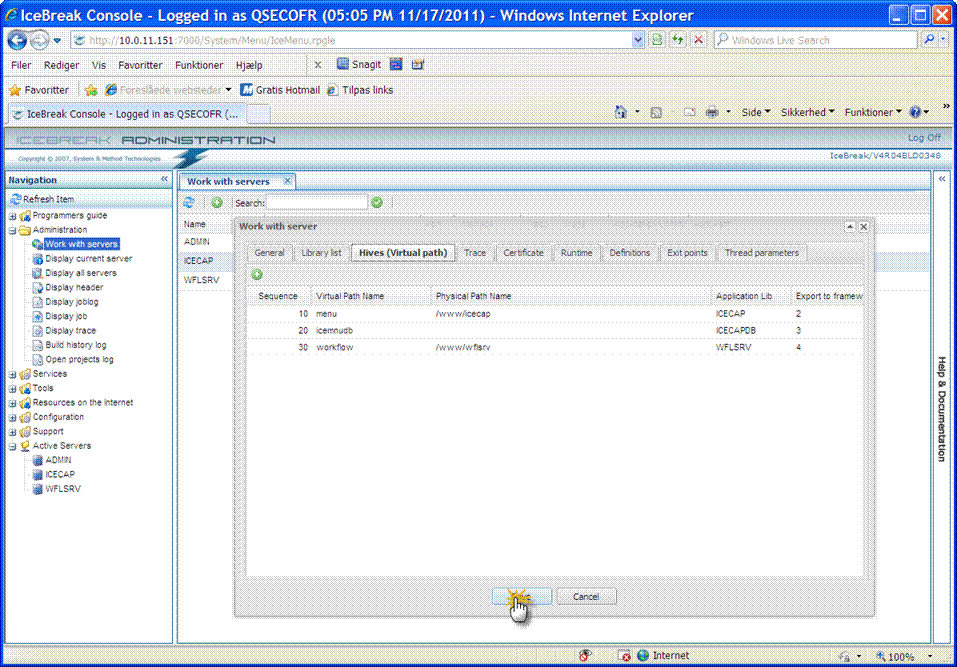957x667 pixels.
Task: Open the Rediger menu
Action: [61, 65]
